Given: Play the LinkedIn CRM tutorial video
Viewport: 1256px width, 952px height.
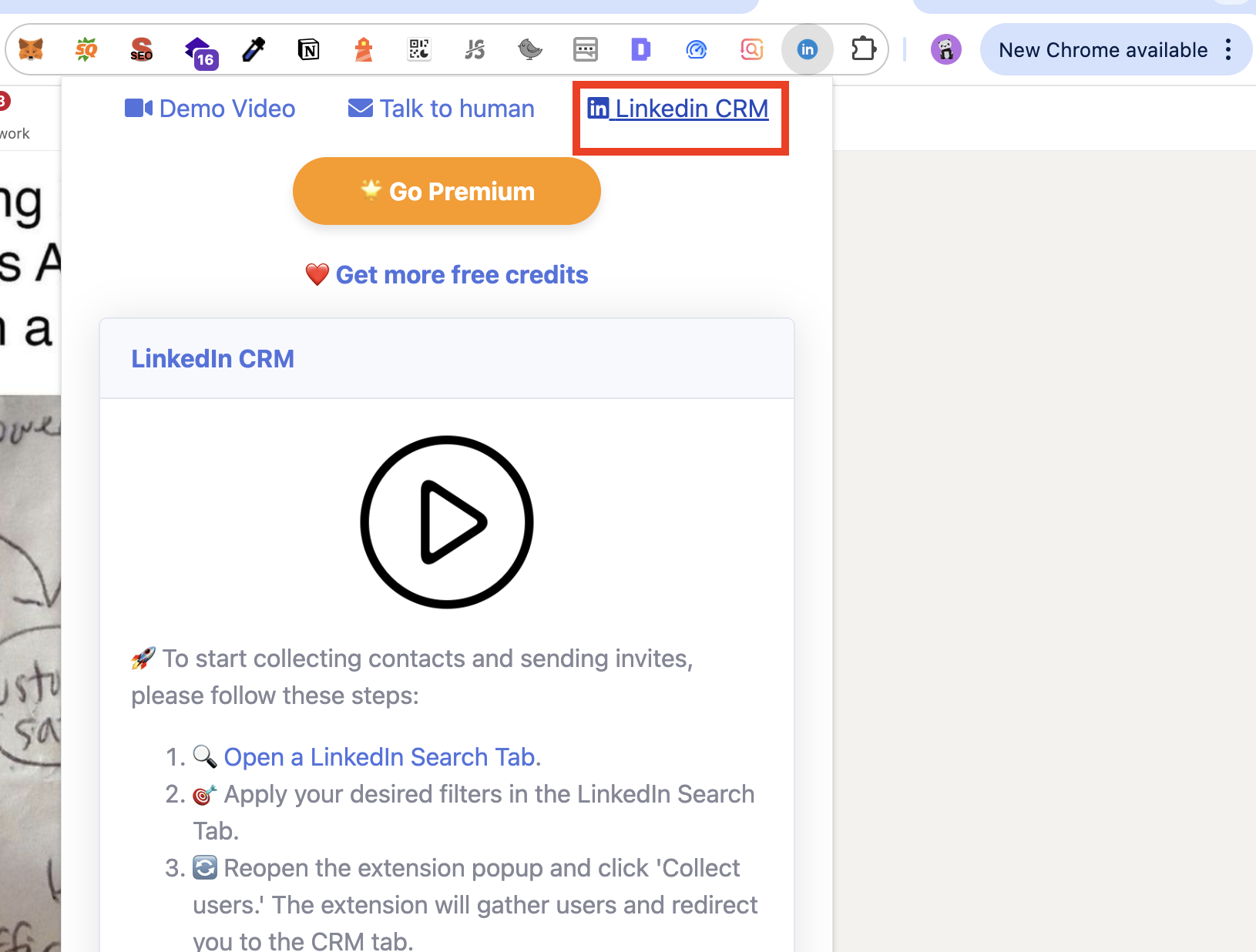Looking at the screenshot, I should point(447,522).
